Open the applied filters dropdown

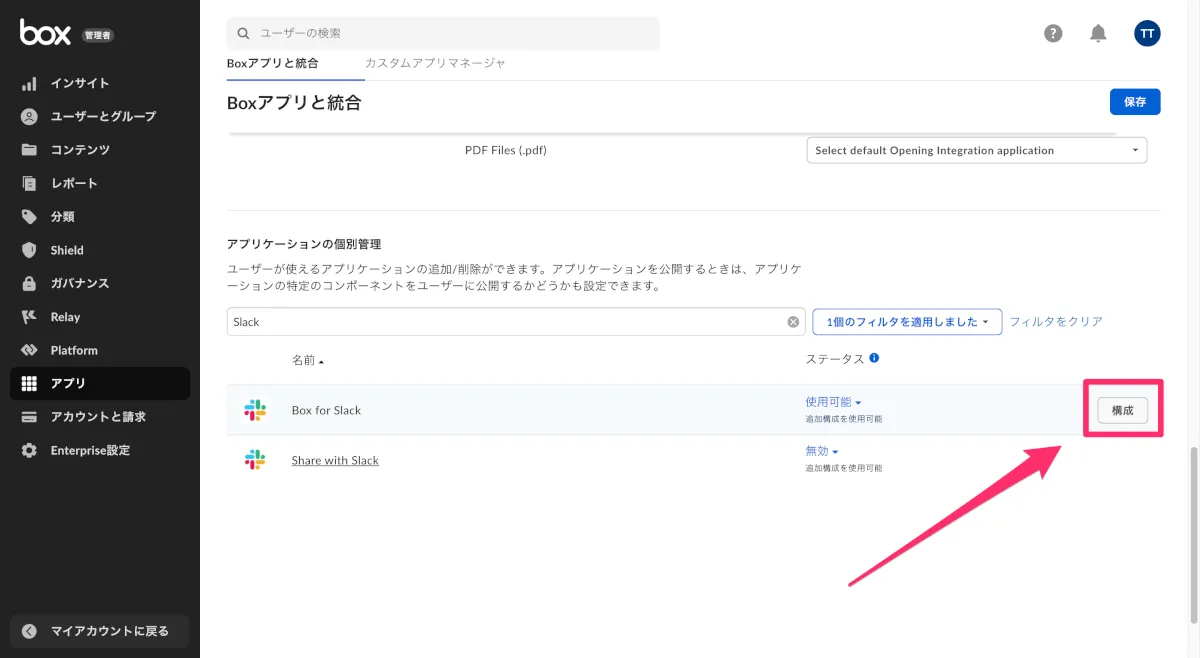[x=907, y=322]
